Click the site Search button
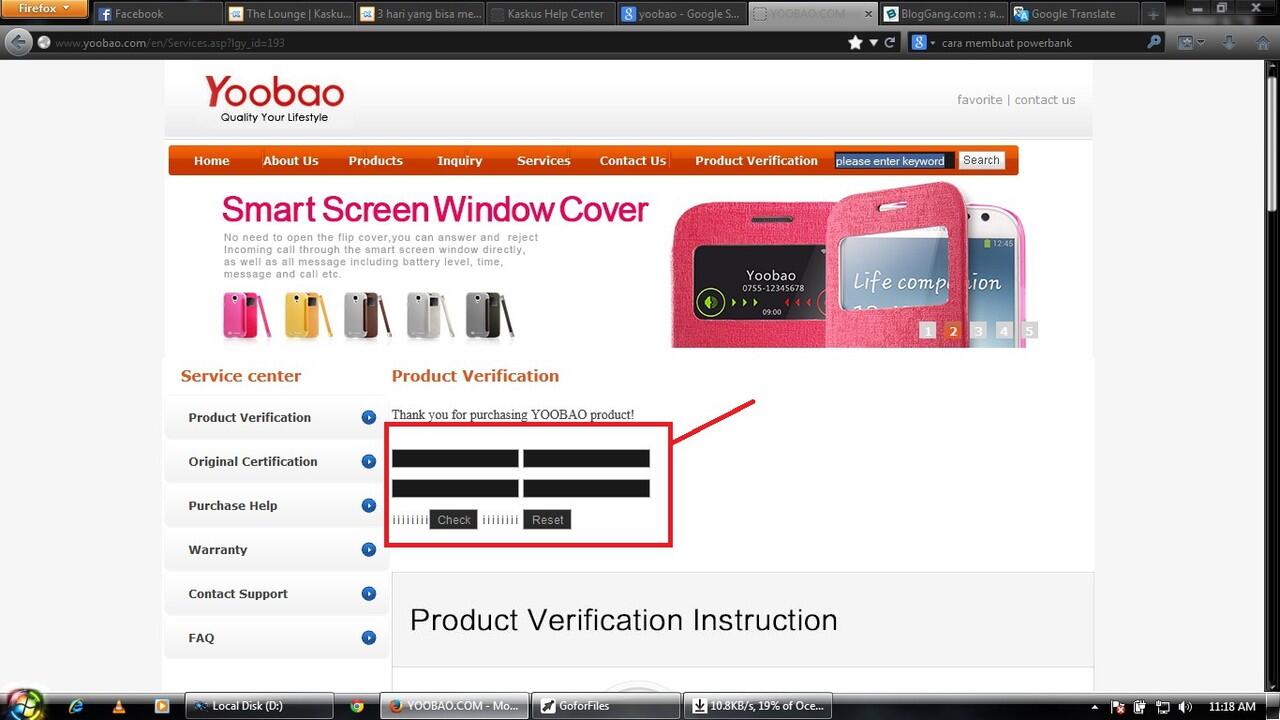1280x720 pixels. point(981,160)
